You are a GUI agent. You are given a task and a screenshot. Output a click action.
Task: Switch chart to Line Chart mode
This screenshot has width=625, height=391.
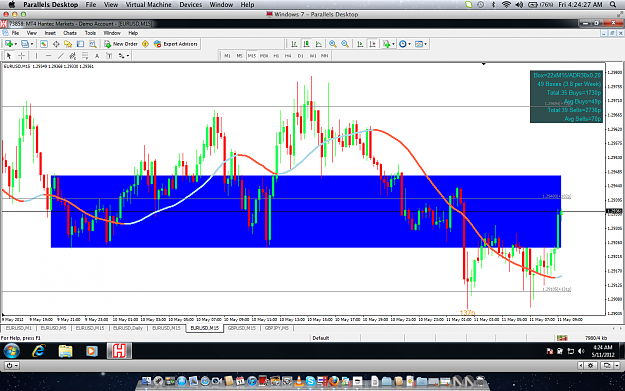(319, 44)
